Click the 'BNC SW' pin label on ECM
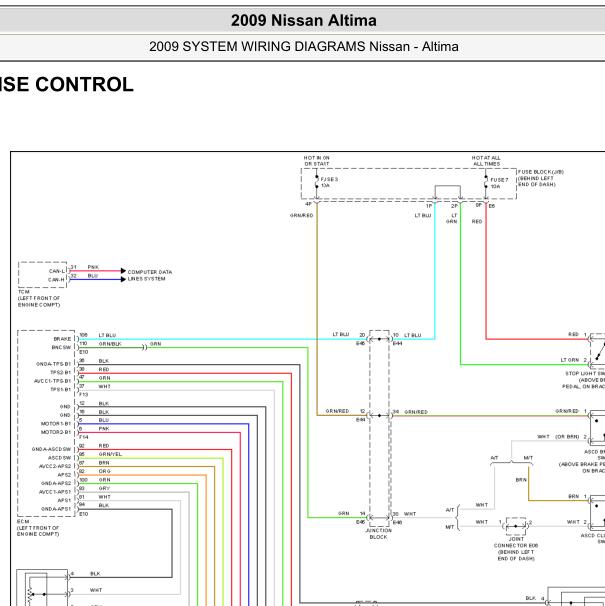 click(61, 347)
